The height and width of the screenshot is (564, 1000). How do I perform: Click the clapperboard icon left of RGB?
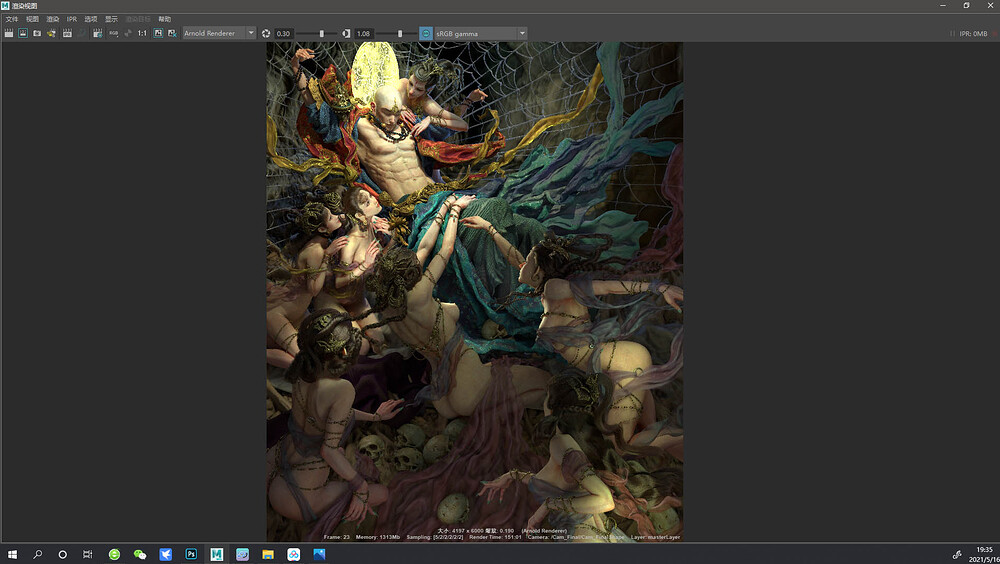pos(98,33)
